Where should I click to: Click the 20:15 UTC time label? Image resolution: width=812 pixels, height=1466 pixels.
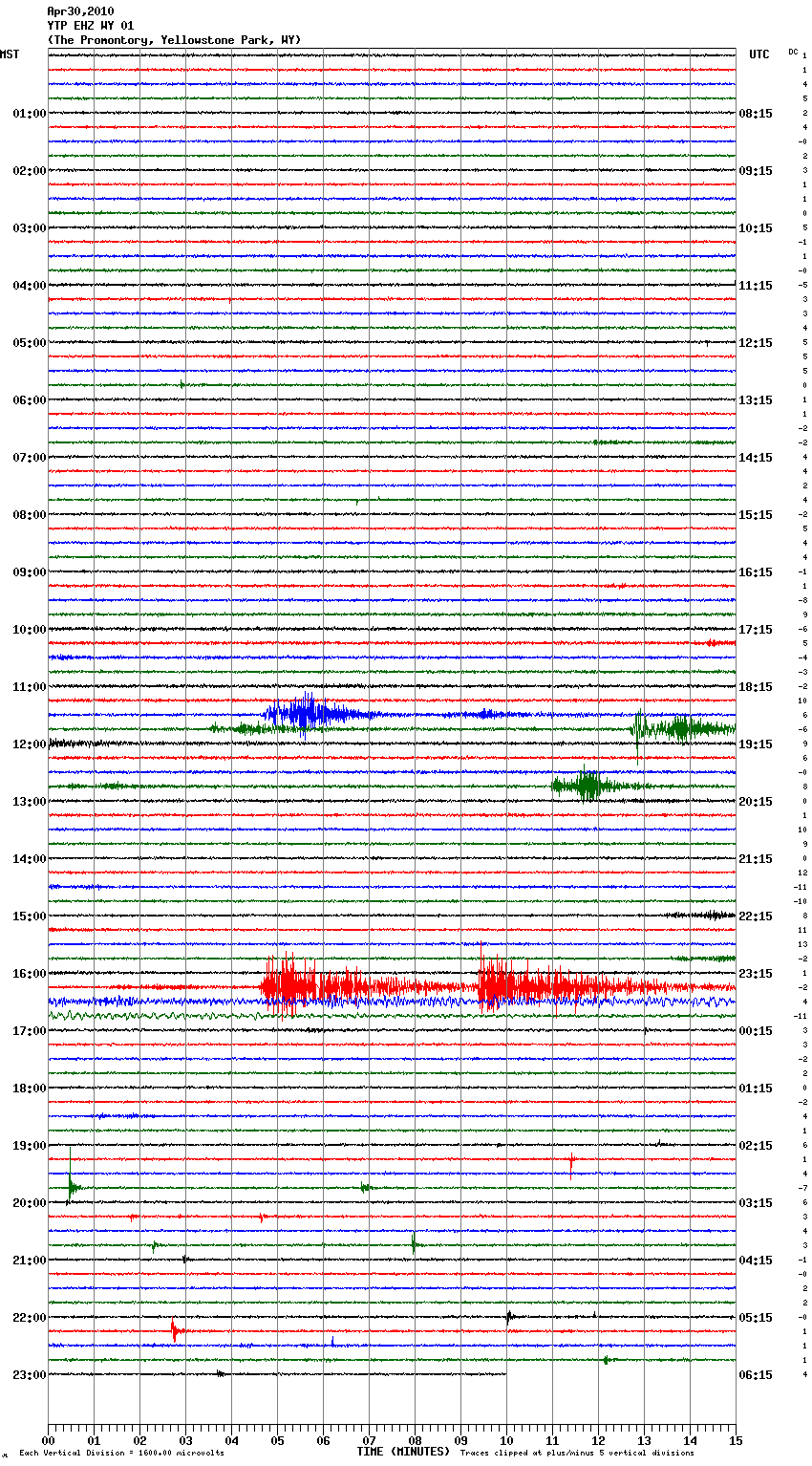click(756, 802)
